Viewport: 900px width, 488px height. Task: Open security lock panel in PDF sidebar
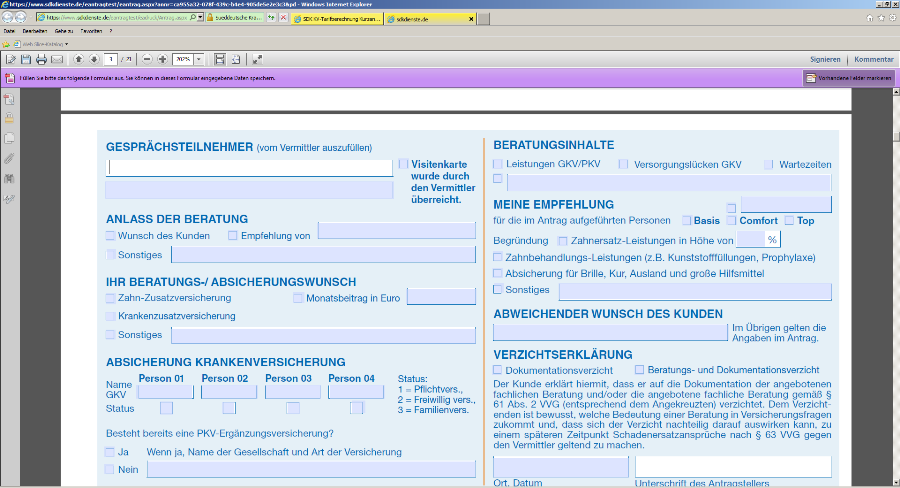9,118
